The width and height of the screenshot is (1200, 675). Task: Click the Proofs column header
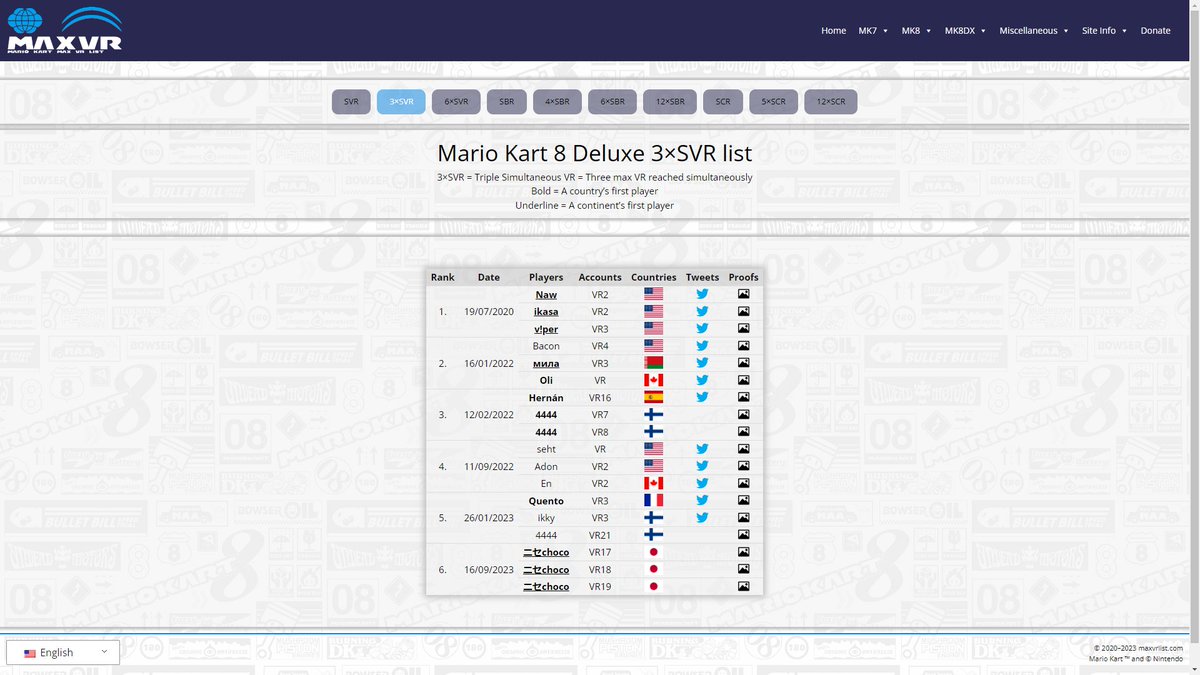[x=743, y=277]
